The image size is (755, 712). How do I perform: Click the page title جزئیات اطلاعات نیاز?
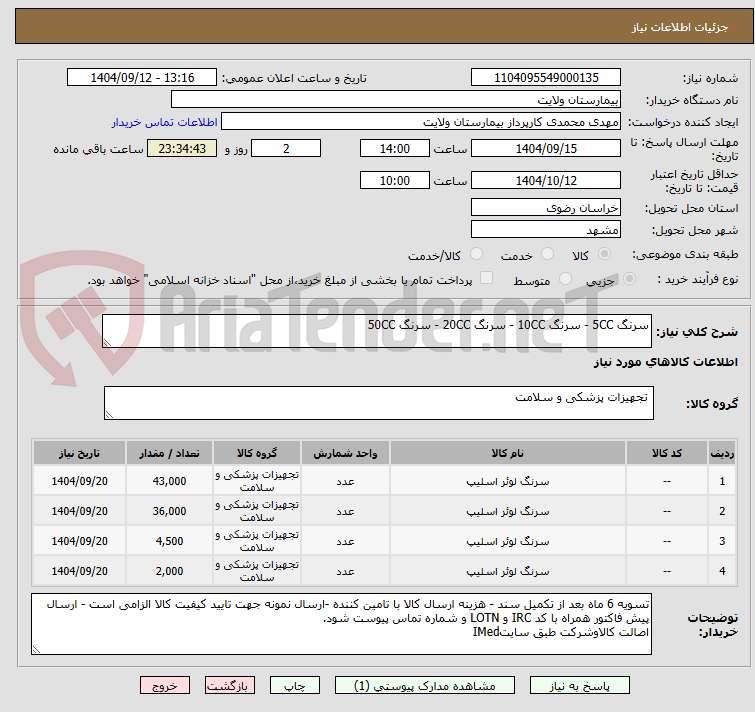(x=679, y=27)
